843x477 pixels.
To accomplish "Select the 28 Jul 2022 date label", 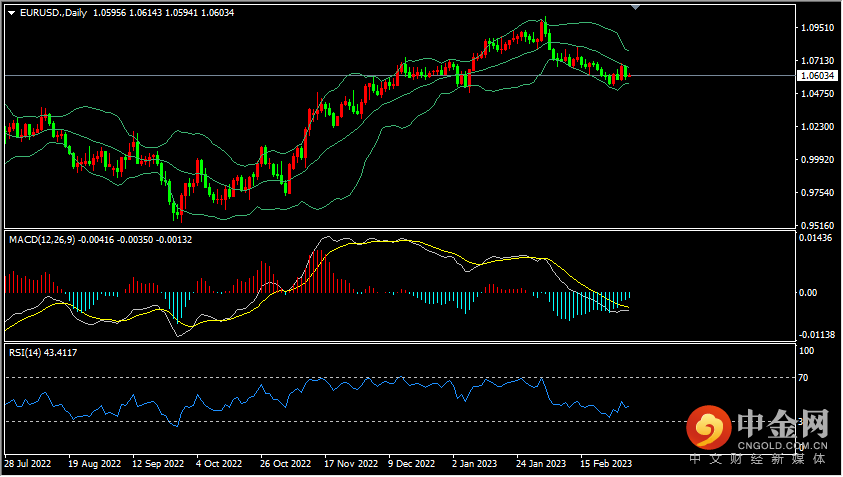I will 28,465.
